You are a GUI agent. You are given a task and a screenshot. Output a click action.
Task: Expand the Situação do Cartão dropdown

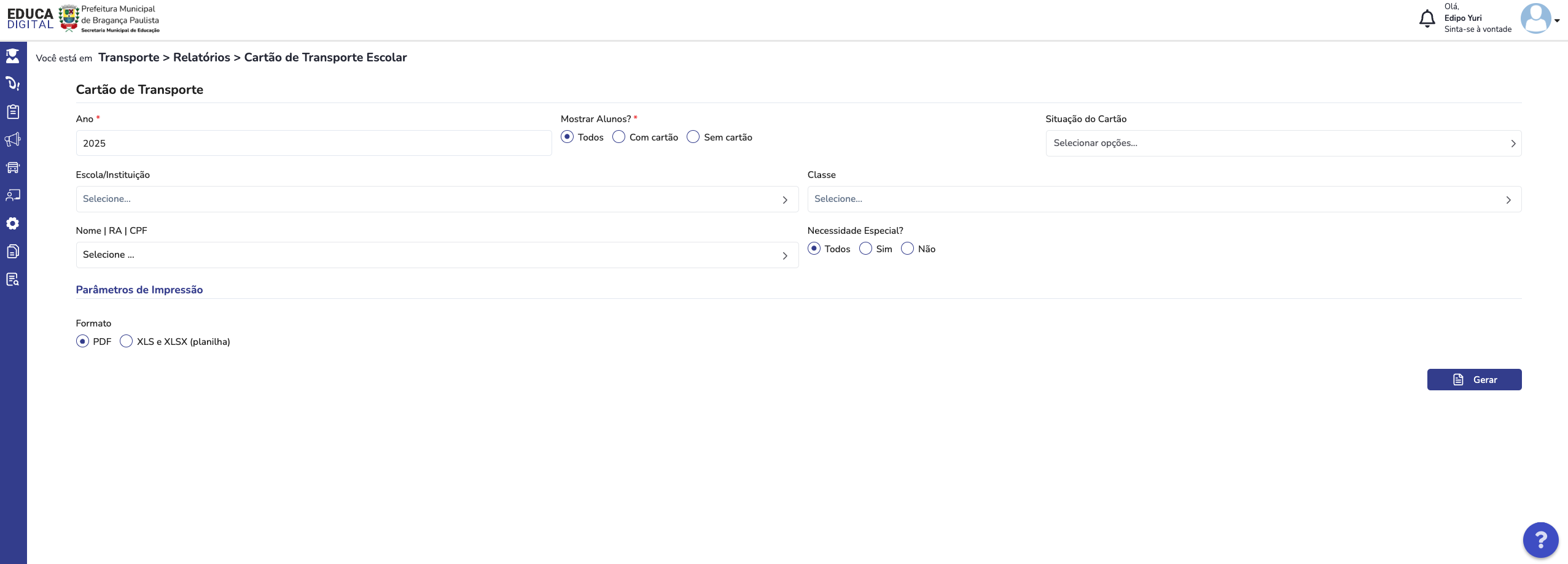click(x=1283, y=143)
